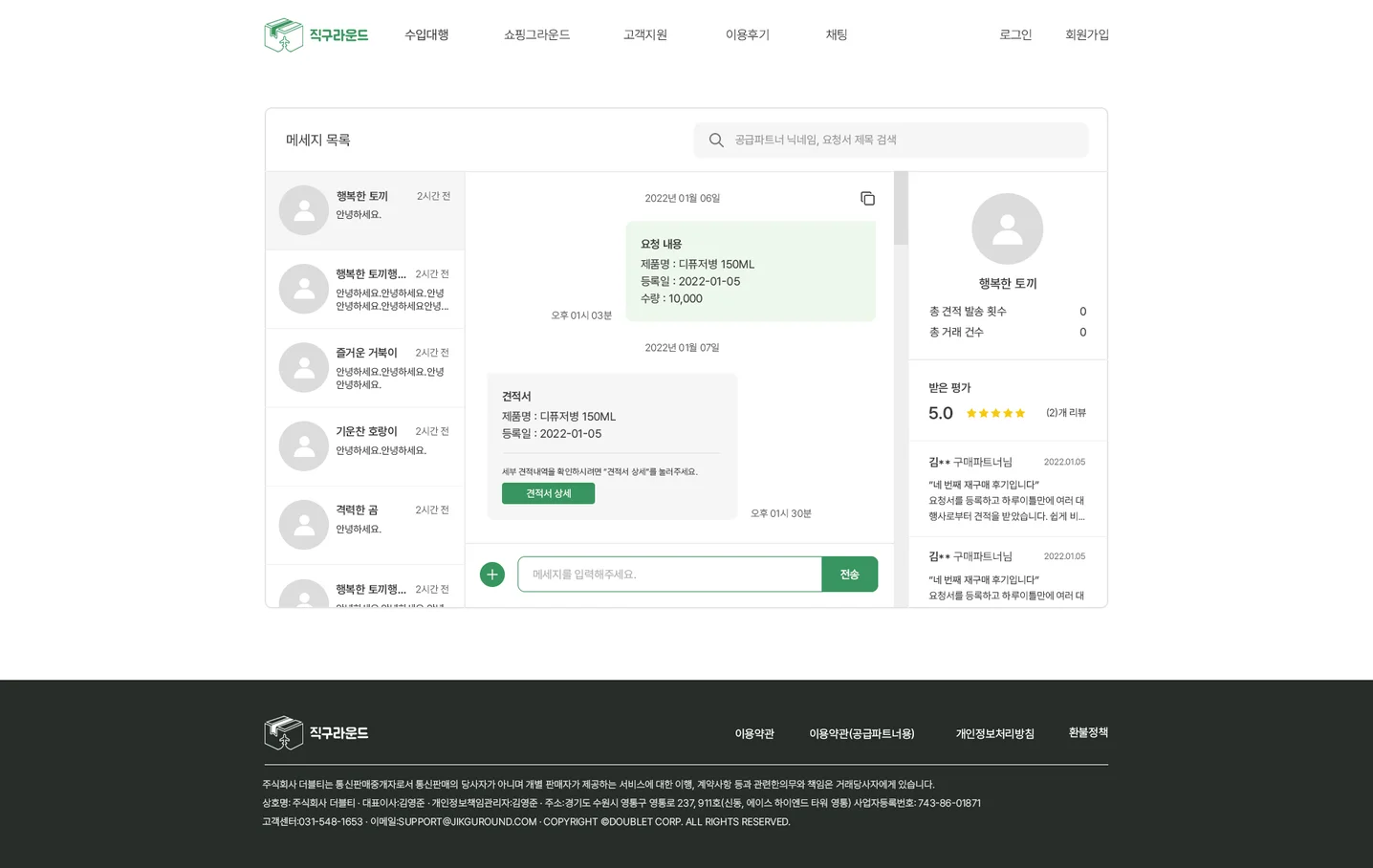Click the 로그인 link
This screenshot has width=1373, height=868.
(x=1015, y=34)
